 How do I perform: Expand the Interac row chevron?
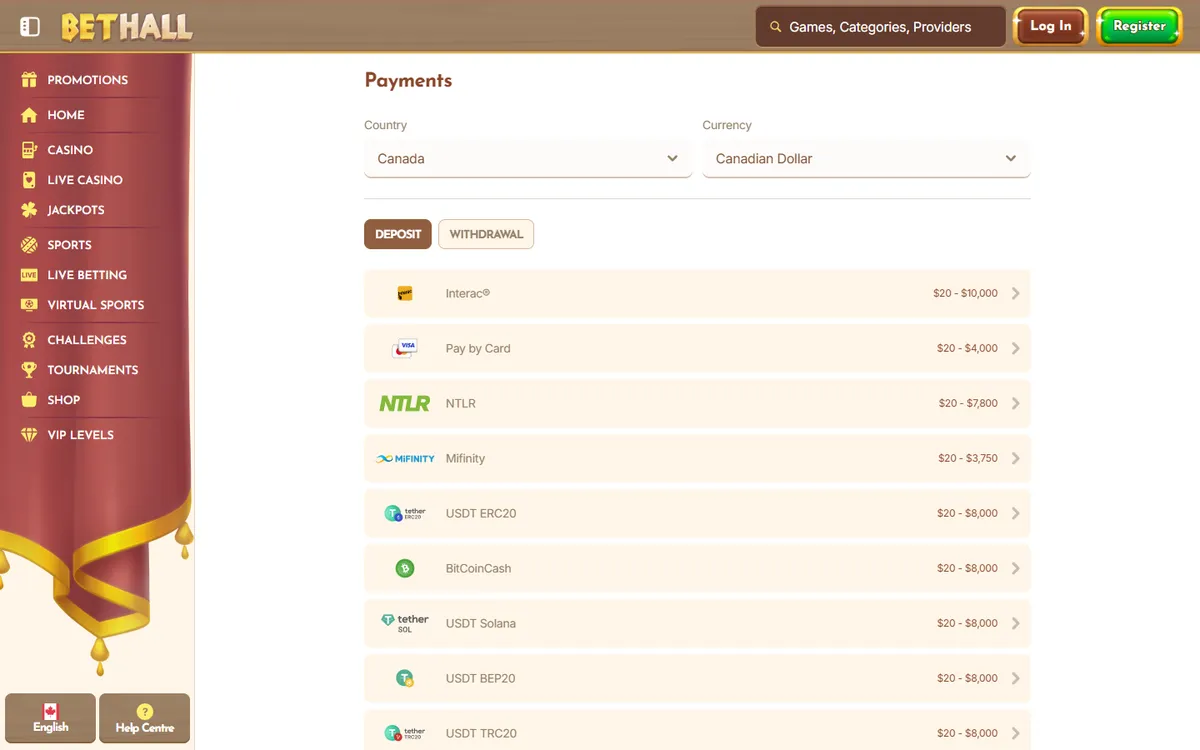[x=1015, y=294]
